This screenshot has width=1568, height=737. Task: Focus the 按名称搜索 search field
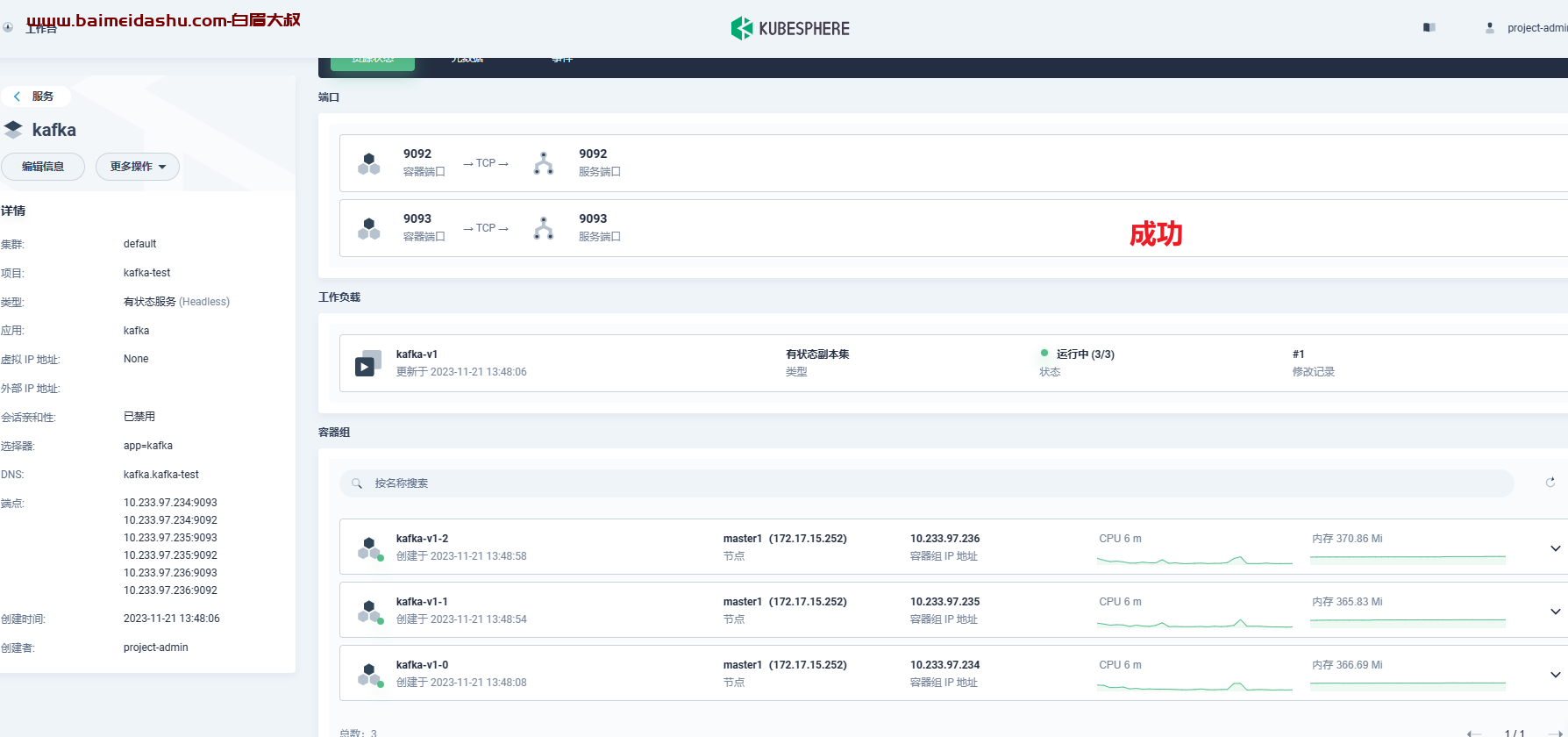tap(927, 483)
